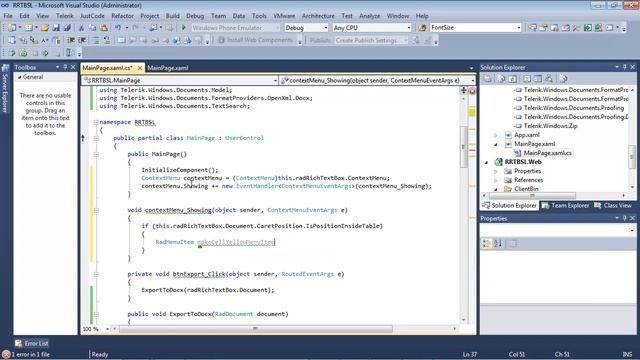Click the Save All icon
The height and width of the screenshot is (360, 640).
[x=67, y=28]
